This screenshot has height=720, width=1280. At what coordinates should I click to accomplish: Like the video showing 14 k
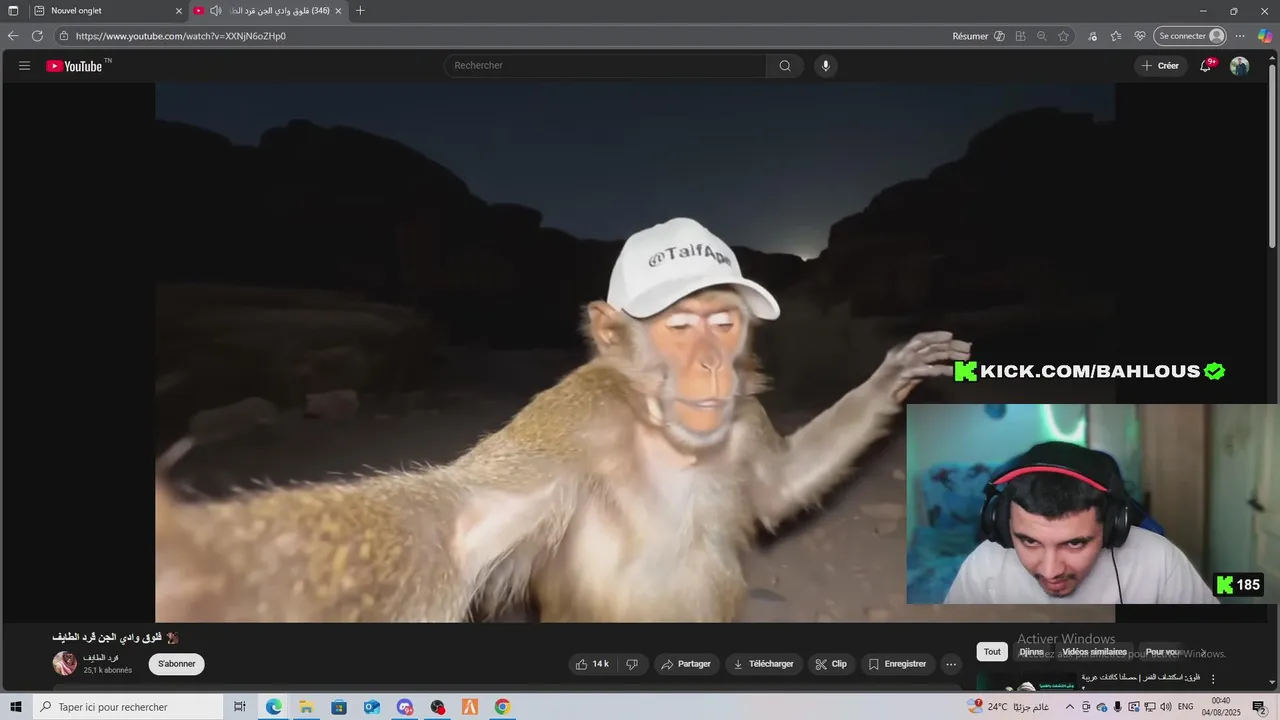click(592, 664)
